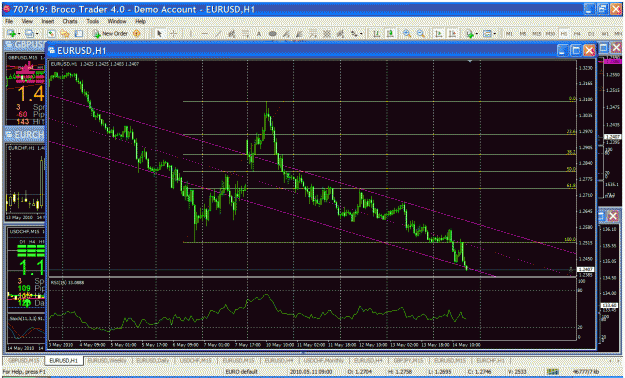This screenshot has height=378, width=625.
Task: Click the Bar Chart type icon
Action: [x=376, y=34]
